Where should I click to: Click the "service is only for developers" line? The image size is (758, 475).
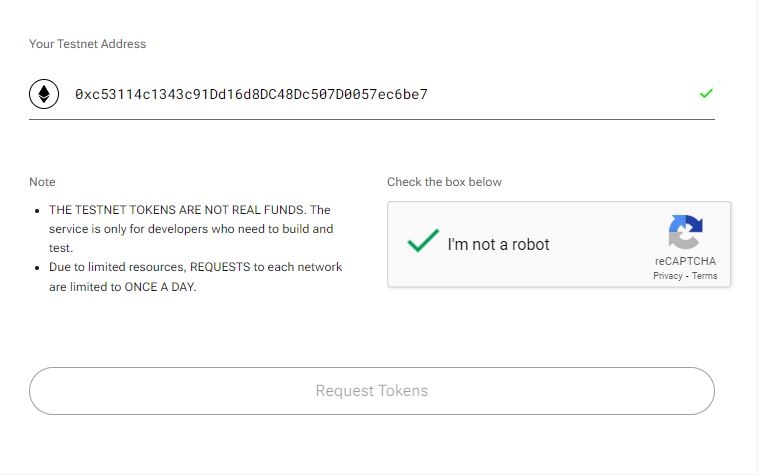[191, 229]
